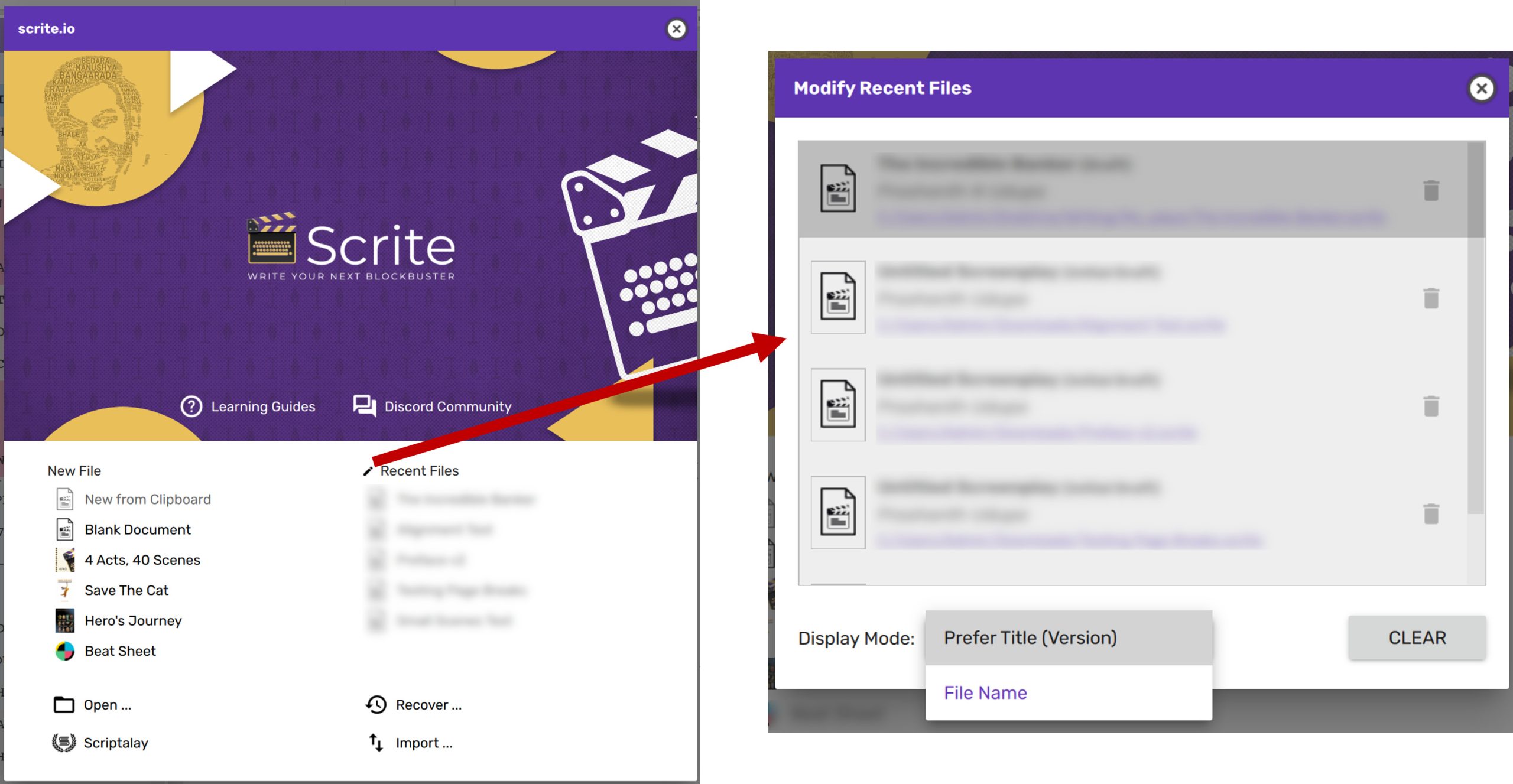The width and height of the screenshot is (1513, 784).
Task: Open the Display Mode dropdown
Action: tap(1069, 637)
